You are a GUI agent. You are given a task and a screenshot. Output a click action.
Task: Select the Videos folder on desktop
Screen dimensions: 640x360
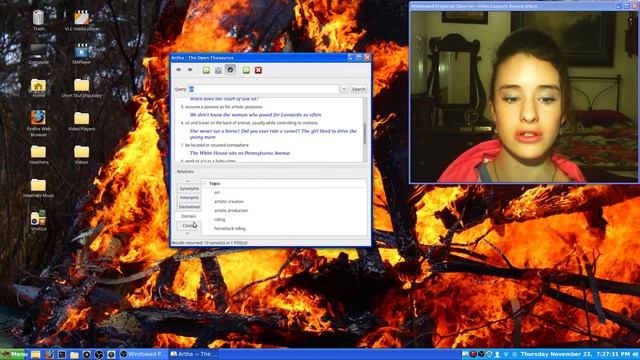coord(82,154)
